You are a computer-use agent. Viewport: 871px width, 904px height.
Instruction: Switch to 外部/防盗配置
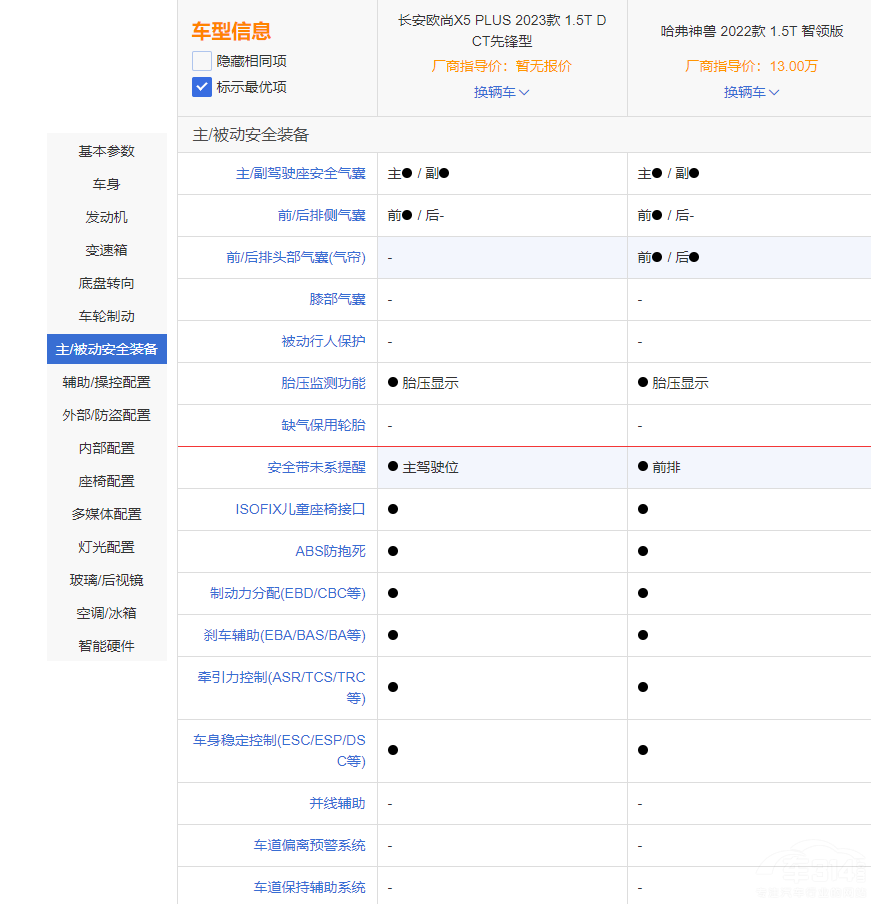(106, 415)
